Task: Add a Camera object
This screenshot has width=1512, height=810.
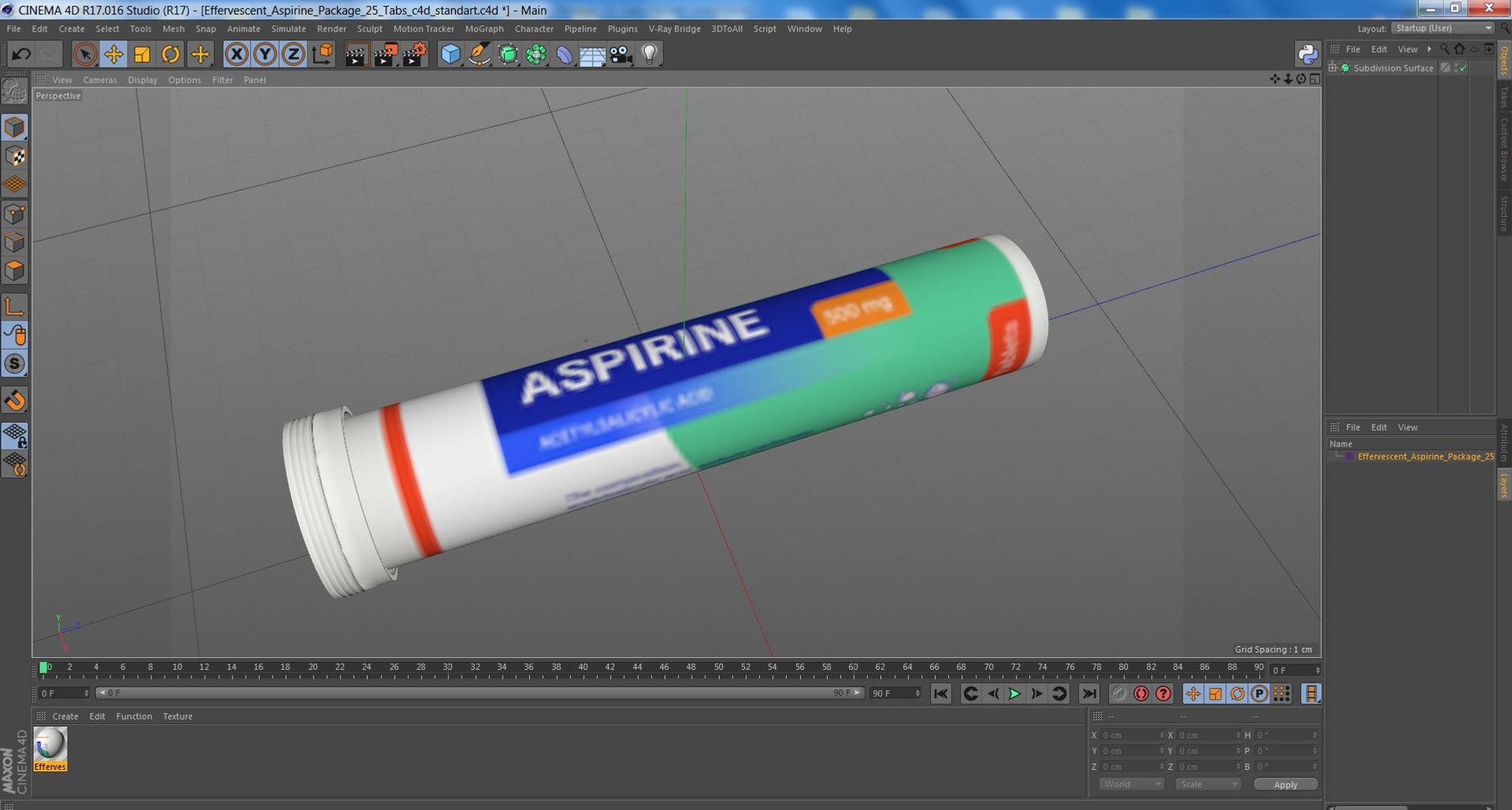Action: pyautogui.click(x=621, y=54)
